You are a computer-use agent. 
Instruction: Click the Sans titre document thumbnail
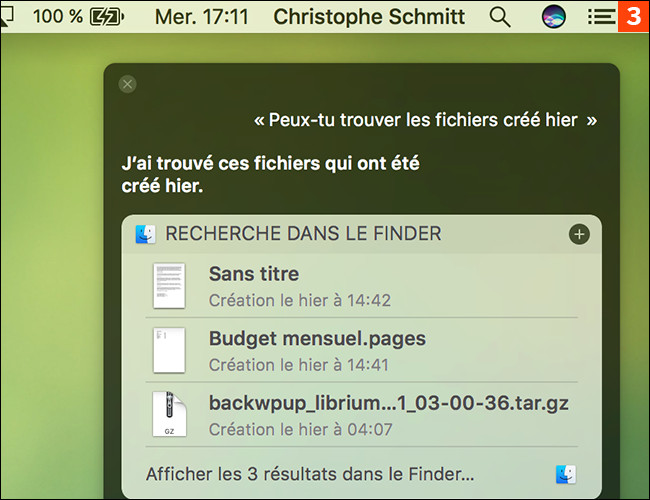click(169, 285)
